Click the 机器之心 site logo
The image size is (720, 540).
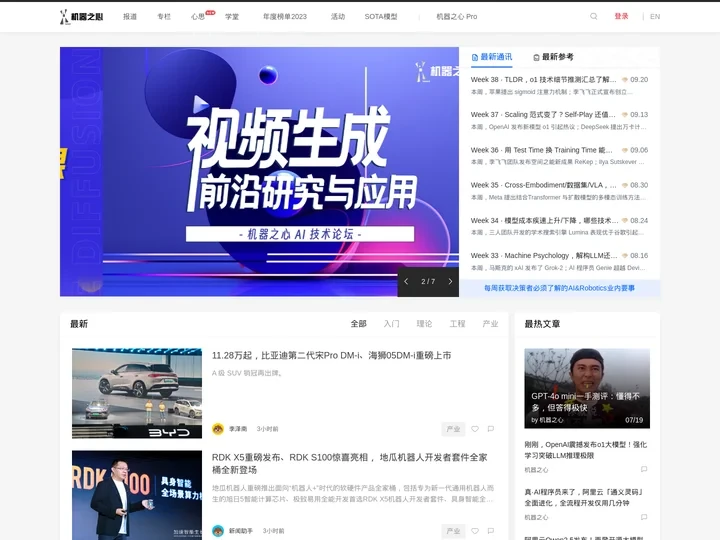pos(81,17)
